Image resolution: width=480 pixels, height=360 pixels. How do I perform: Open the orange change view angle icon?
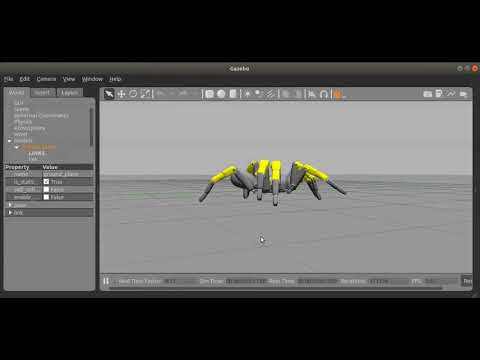[338, 94]
